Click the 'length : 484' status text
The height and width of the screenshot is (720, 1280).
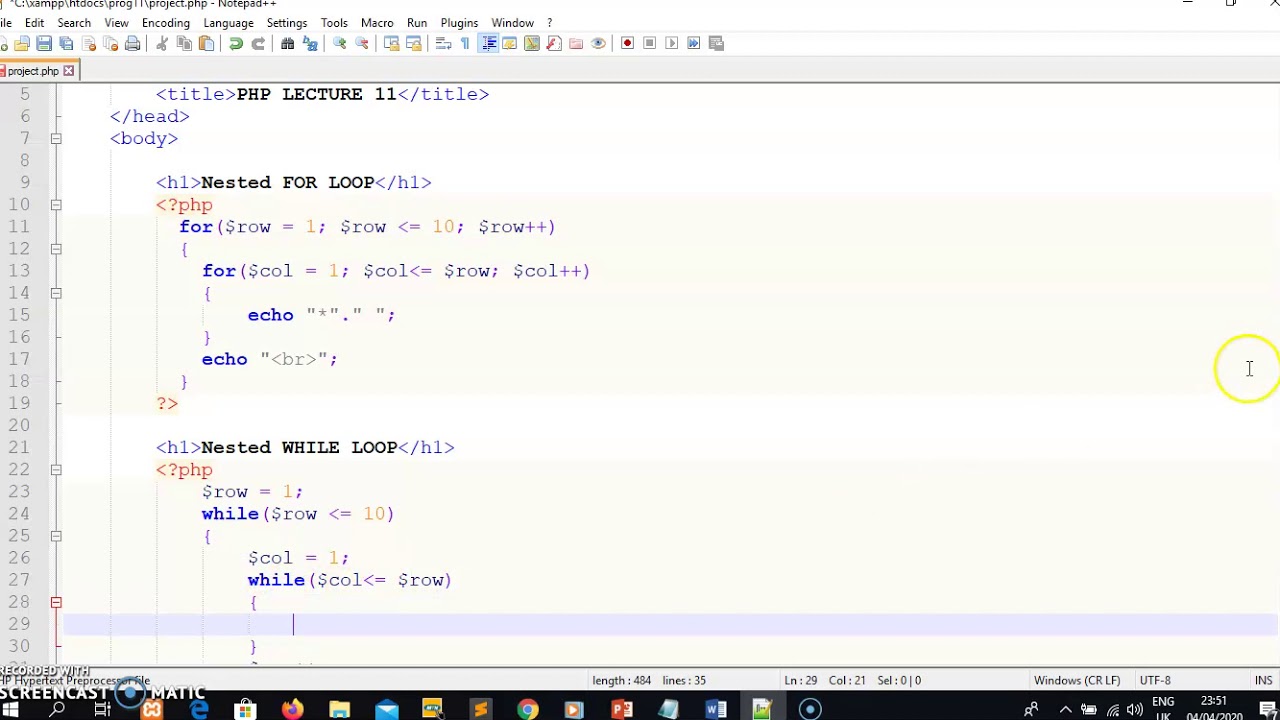621,680
